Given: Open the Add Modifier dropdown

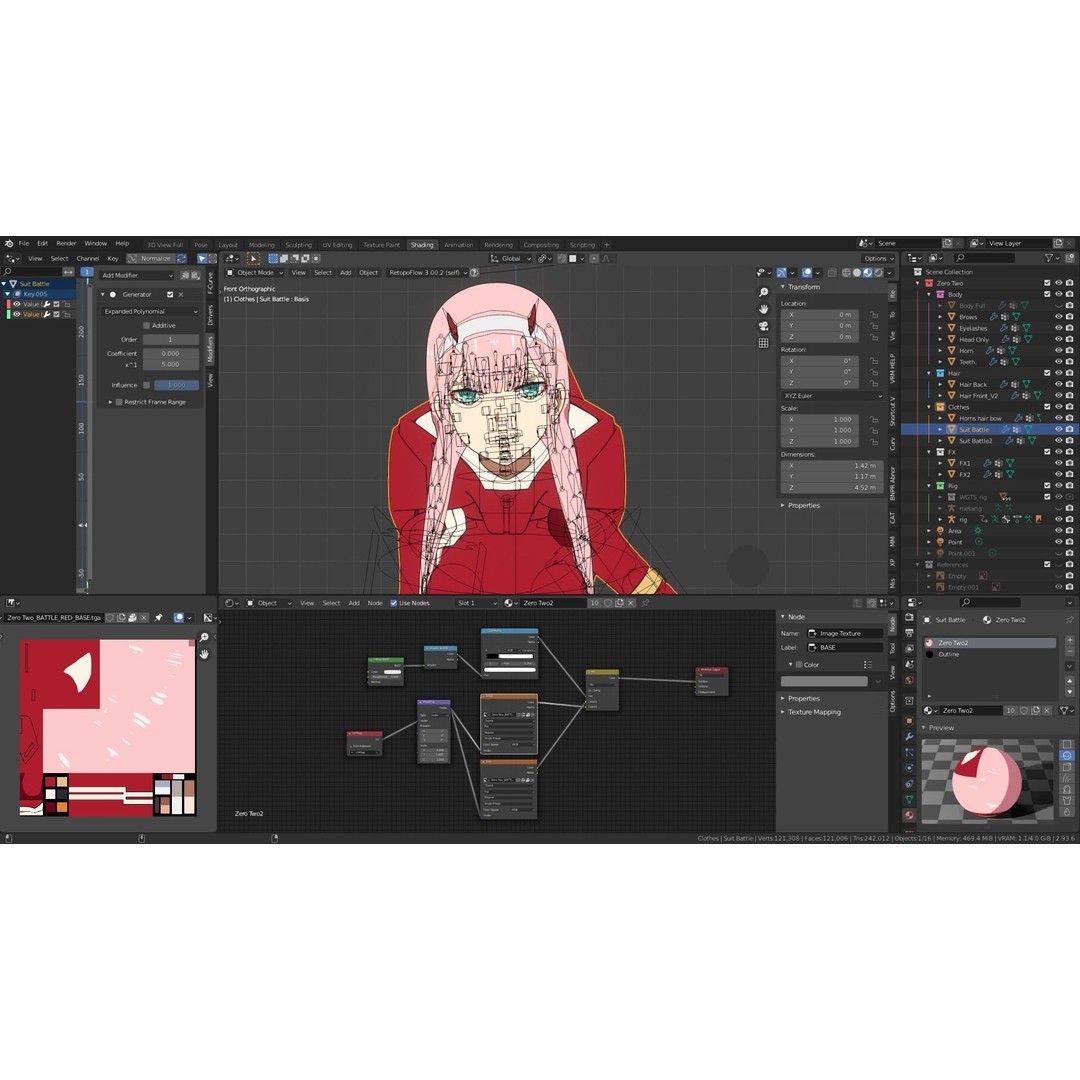Looking at the screenshot, I should (x=136, y=276).
